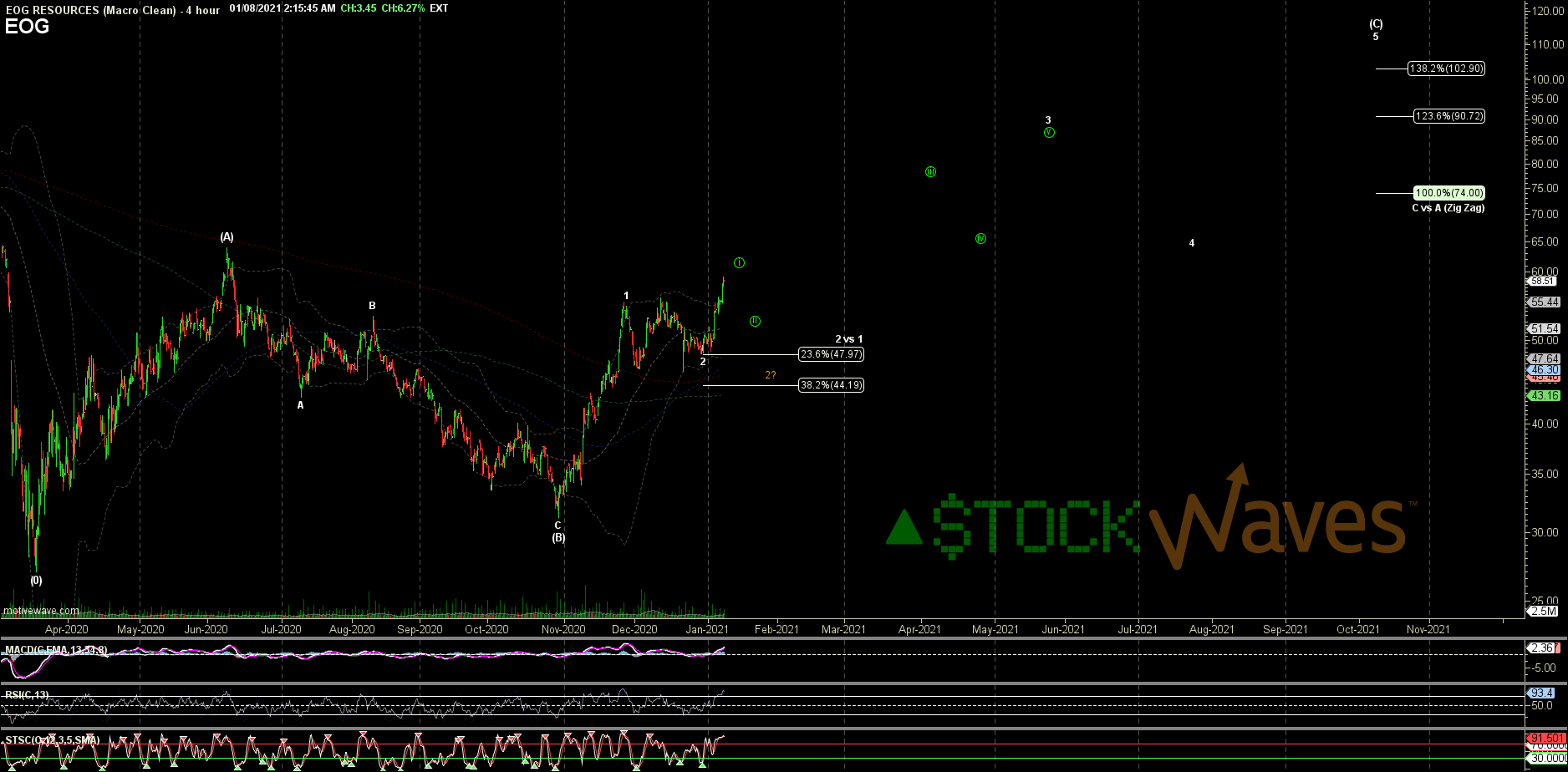1568x772 pixels.
Task: Click the '120.00' price axis label
Action: tap(1549, 11)
